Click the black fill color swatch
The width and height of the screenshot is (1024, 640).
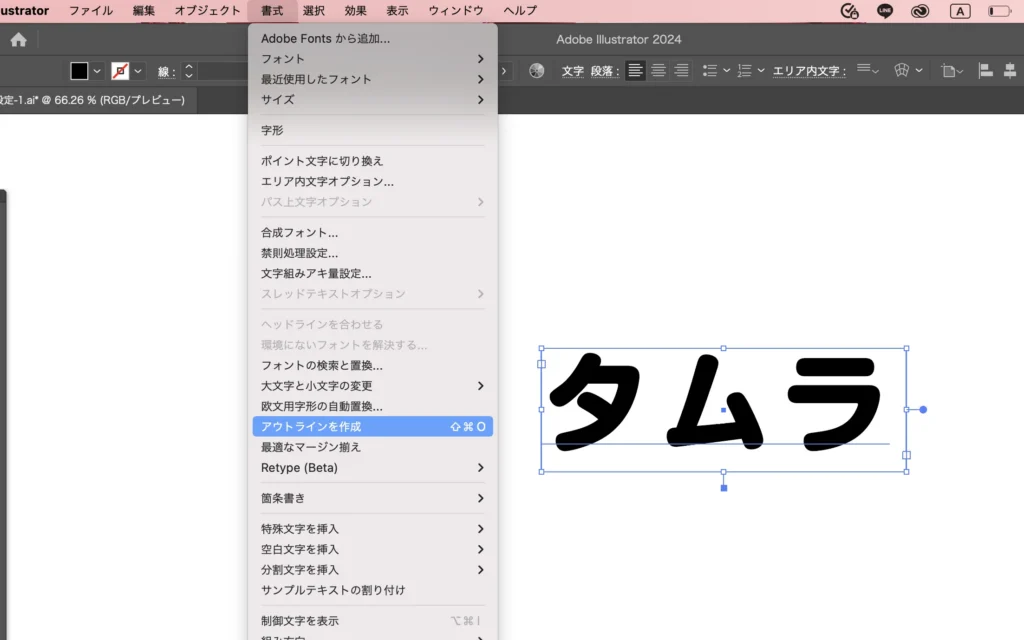[79, 71]
